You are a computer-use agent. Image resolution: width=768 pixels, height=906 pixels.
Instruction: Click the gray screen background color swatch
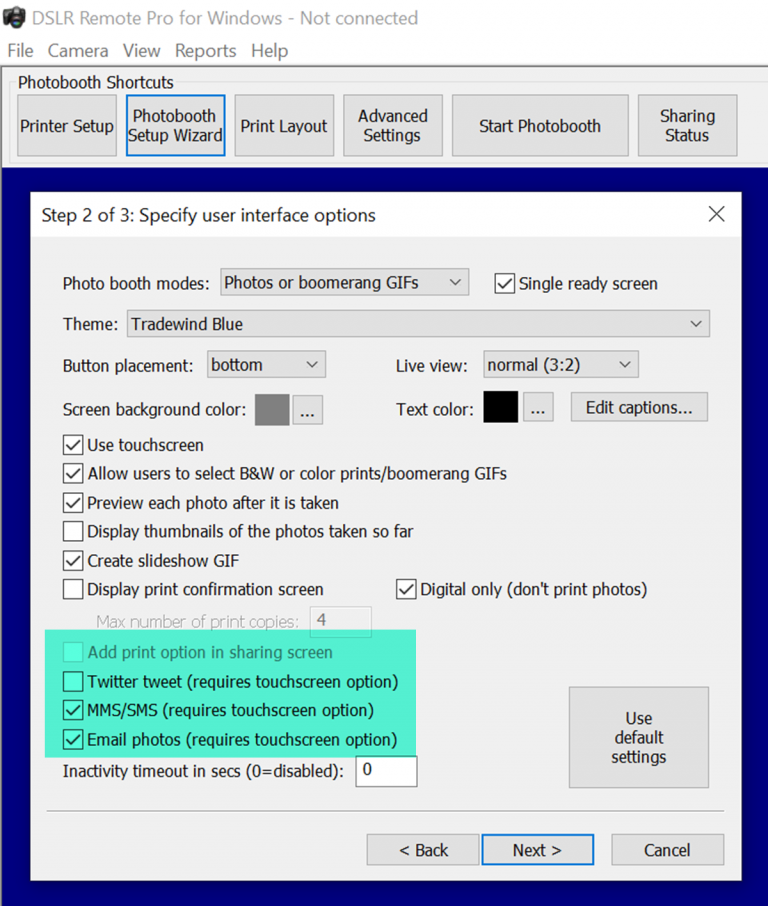[x=272, y=410]
